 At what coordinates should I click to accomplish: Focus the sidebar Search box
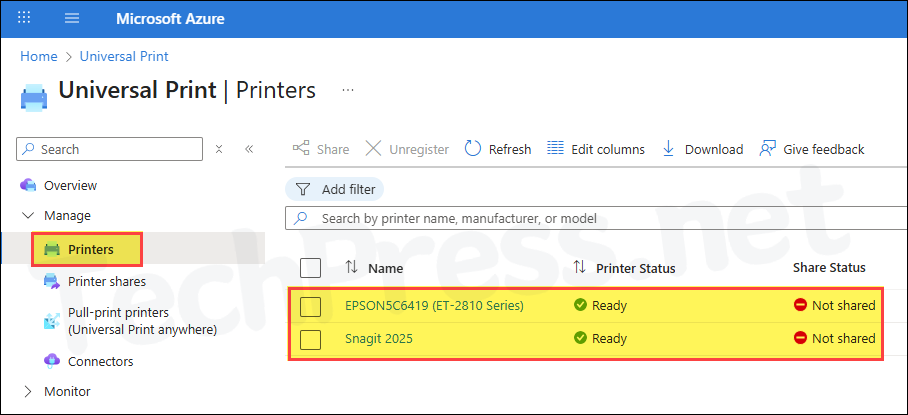tap(109, 149)
